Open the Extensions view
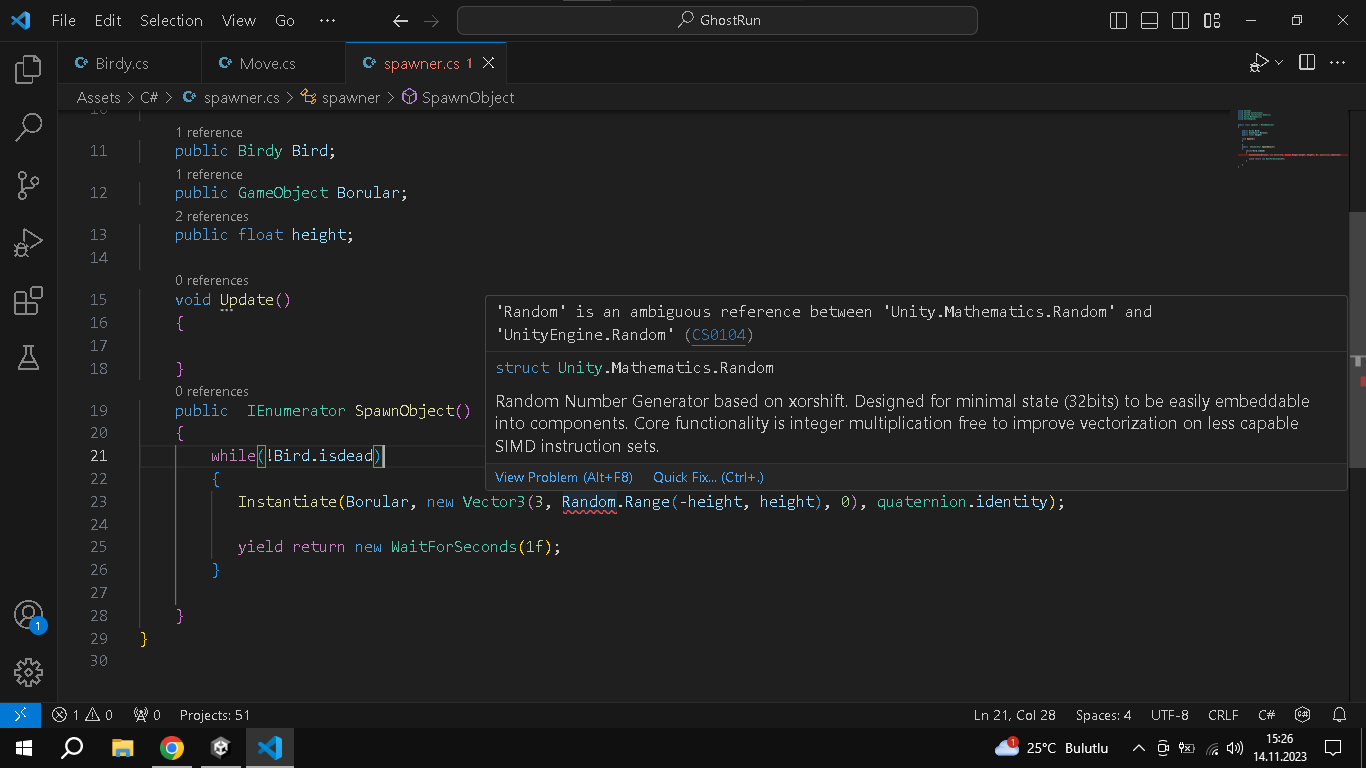Viewport: 1366px width, 768px height. (28, 301)
